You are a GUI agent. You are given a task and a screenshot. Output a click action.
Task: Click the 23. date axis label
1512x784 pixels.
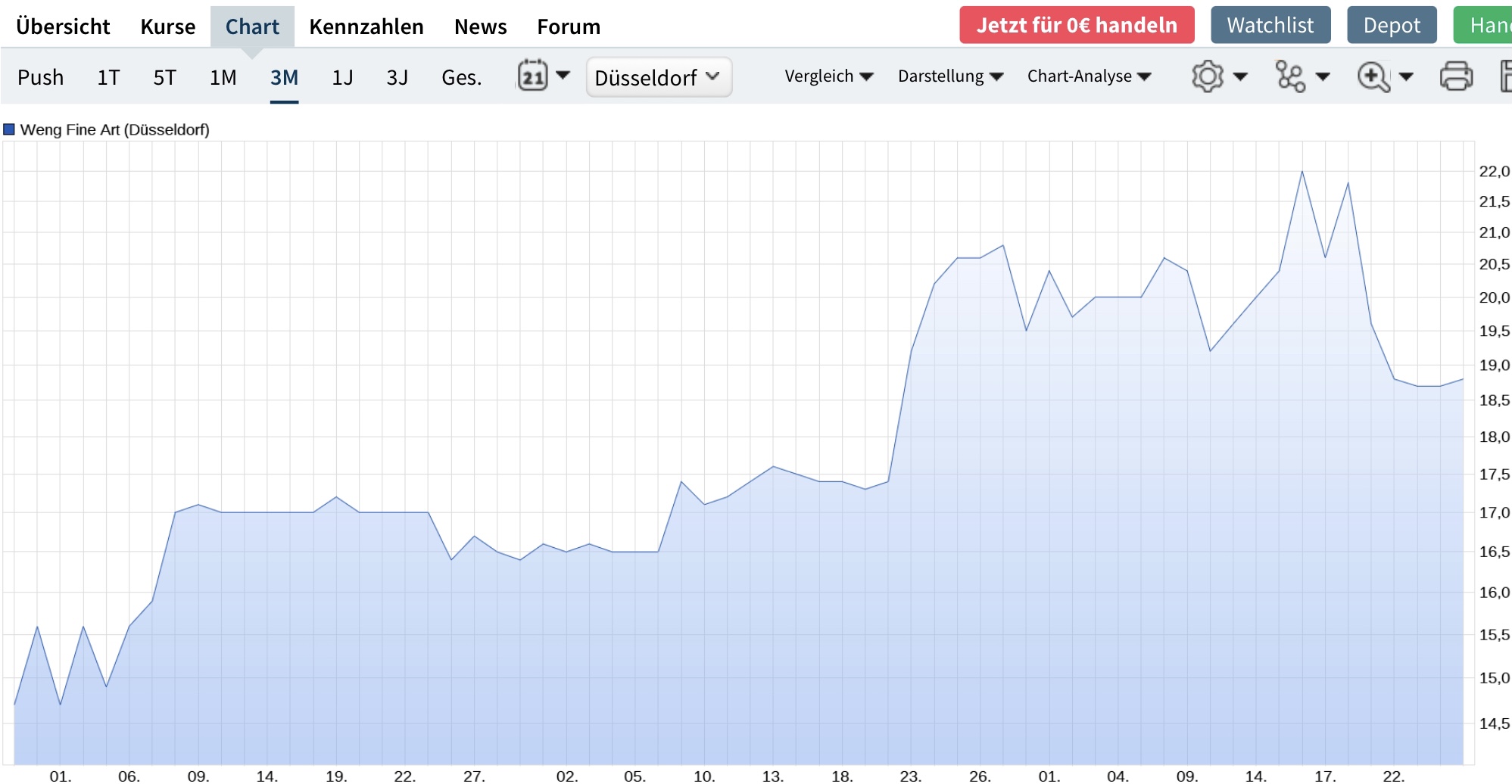pos(910,776)
